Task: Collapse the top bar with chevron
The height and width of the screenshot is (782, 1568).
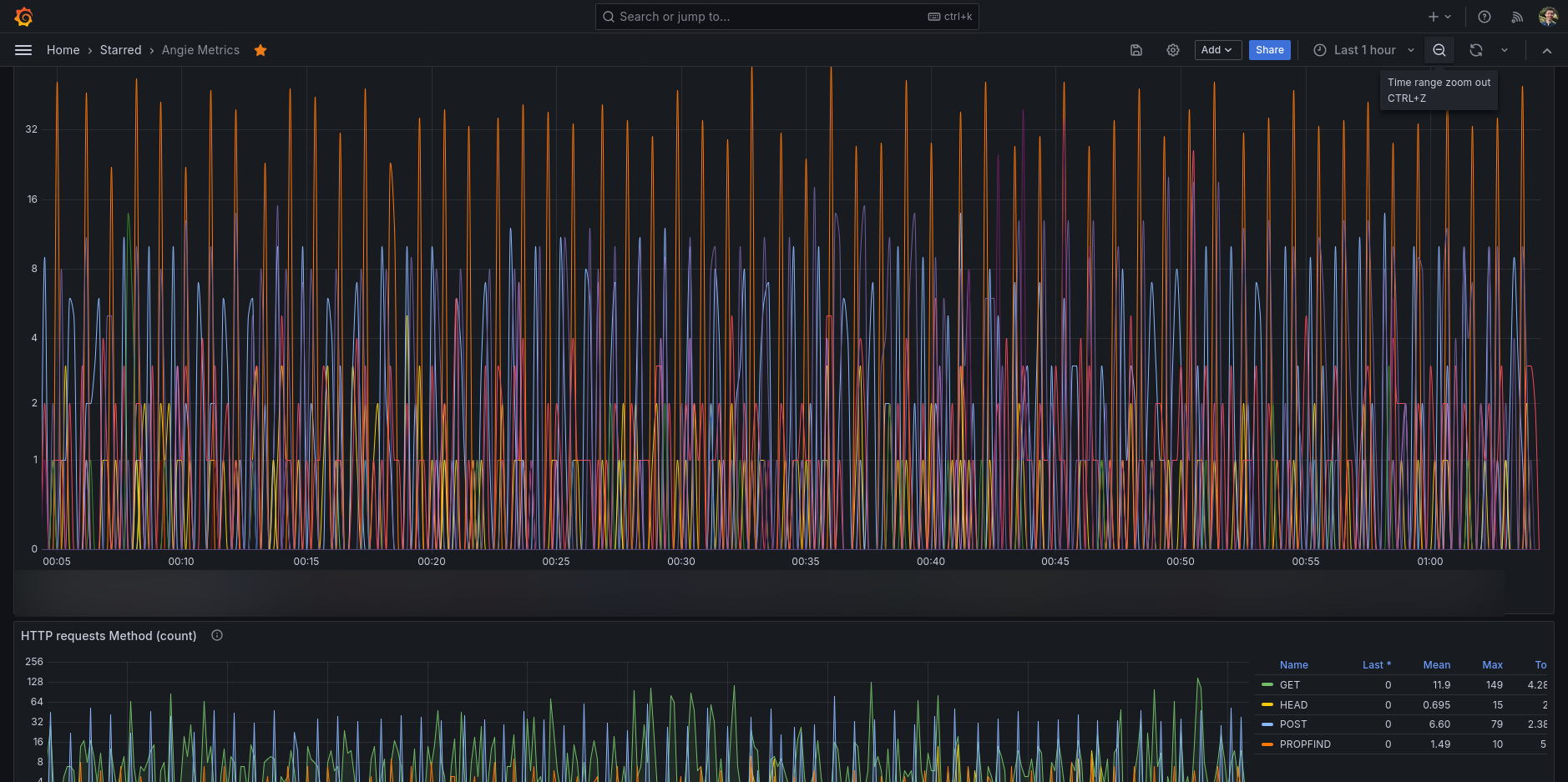Action: point(1547,51)
